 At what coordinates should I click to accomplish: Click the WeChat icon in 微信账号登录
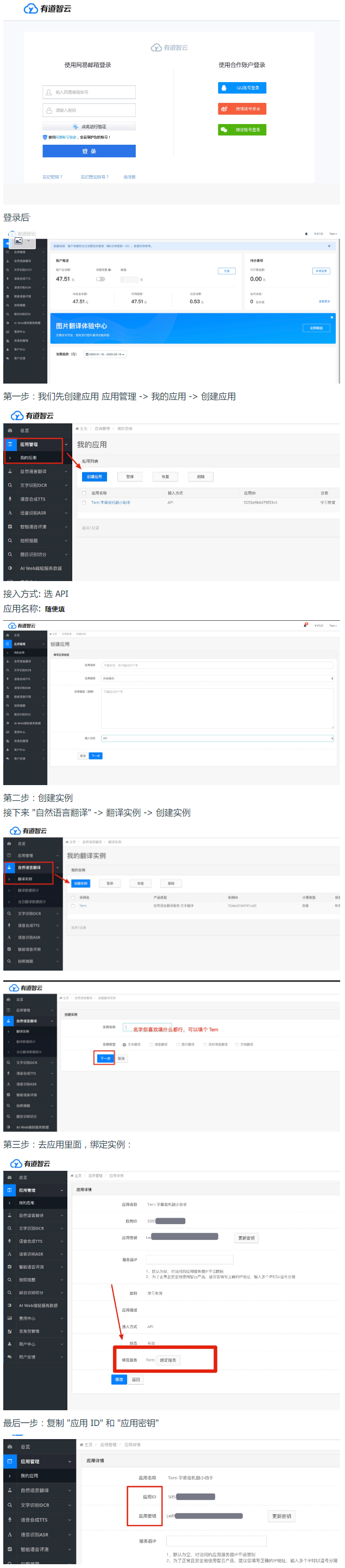224,129
